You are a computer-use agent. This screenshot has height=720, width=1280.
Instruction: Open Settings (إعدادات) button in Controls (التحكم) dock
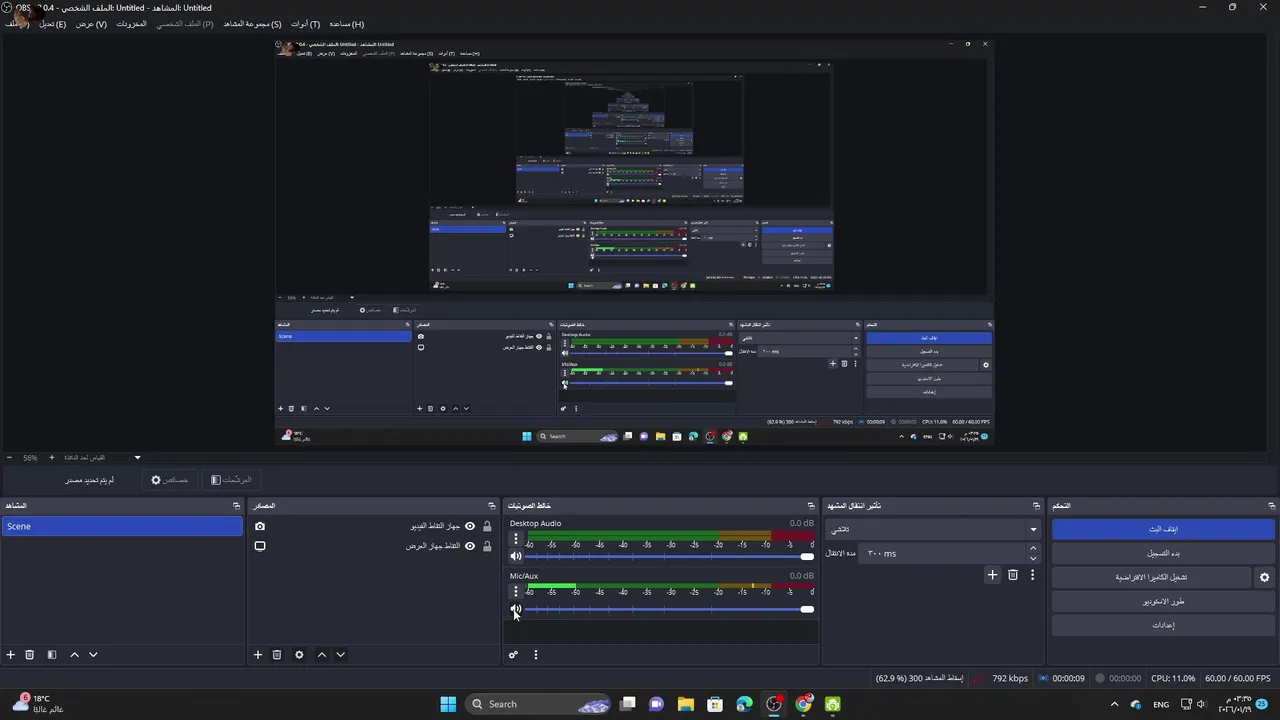coord(1163,625)
